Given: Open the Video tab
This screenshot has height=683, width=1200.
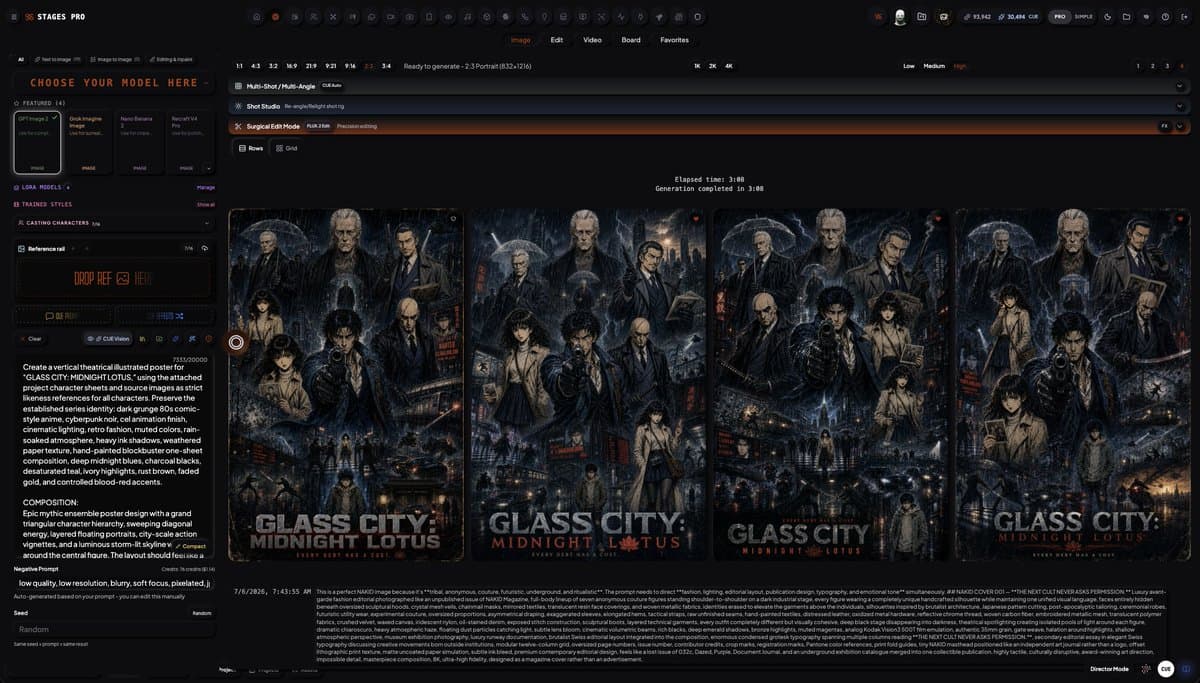Looking at the screenshot, I should [x=592, y=40].
